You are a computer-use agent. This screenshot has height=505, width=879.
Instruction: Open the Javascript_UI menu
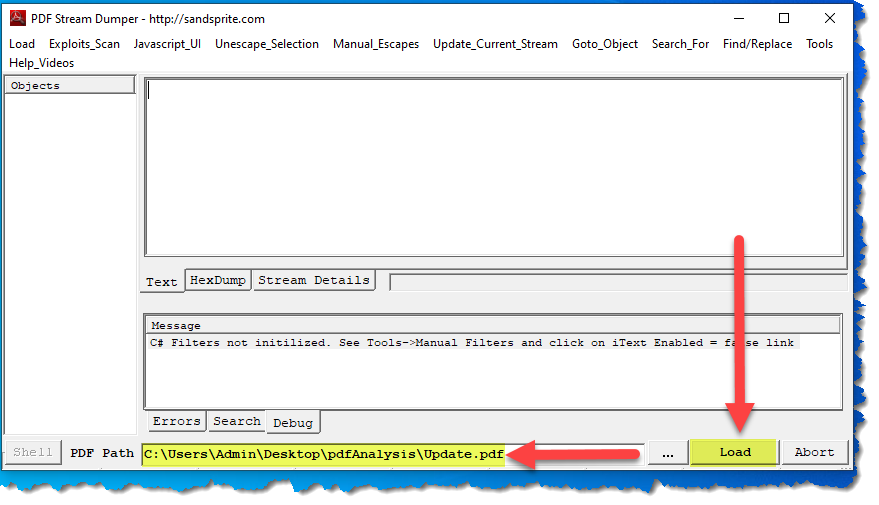point(167,44)
